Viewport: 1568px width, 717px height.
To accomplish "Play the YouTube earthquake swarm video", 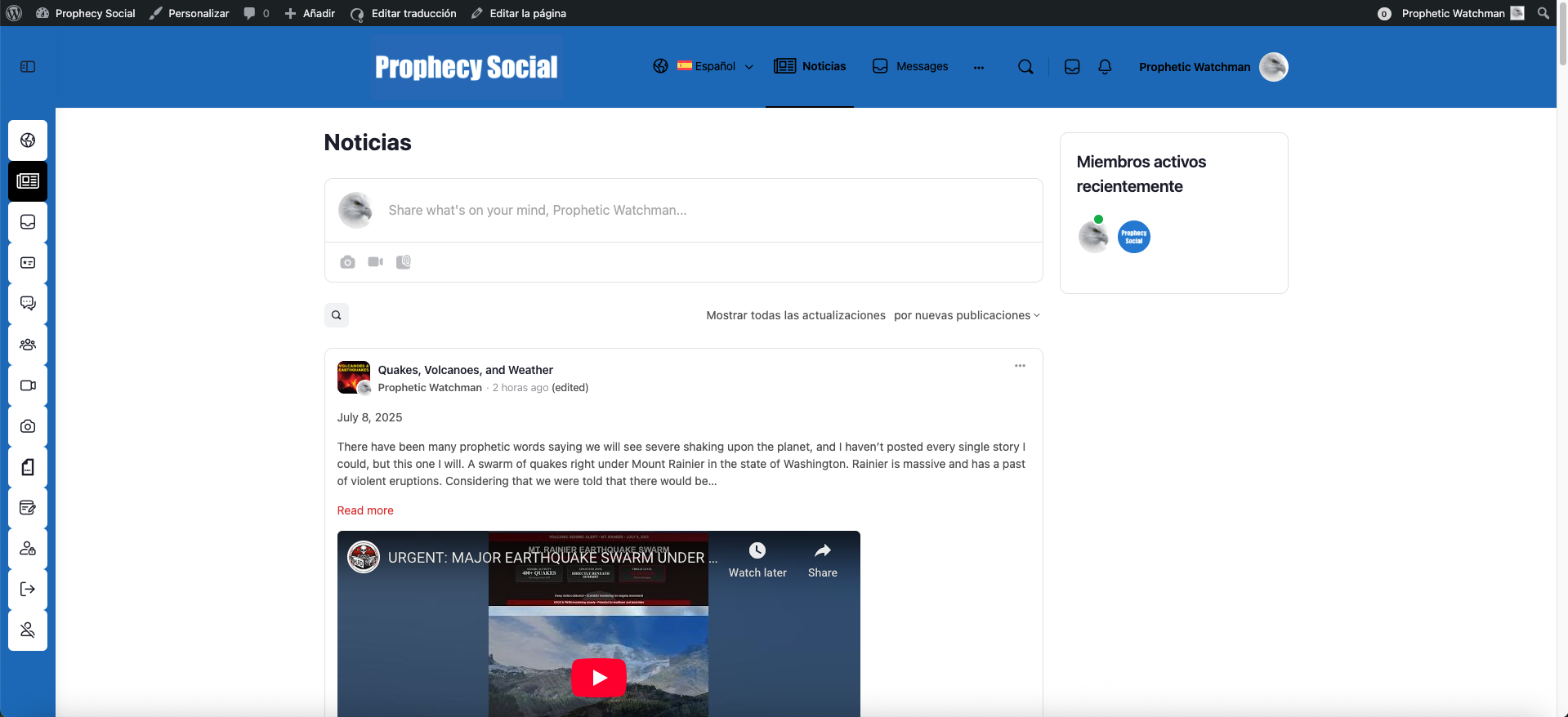I will point(599,678).
